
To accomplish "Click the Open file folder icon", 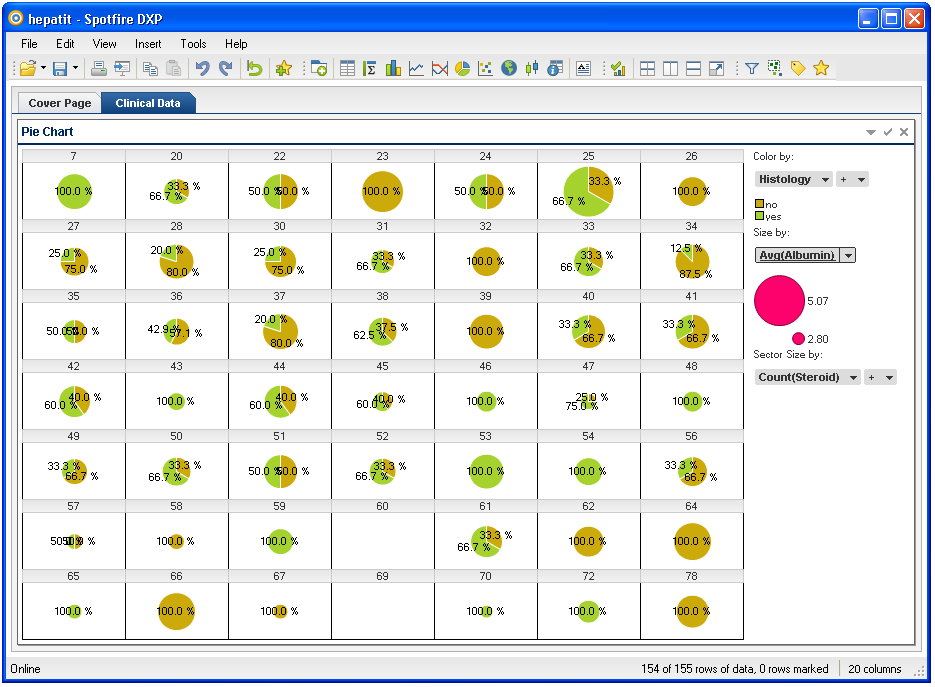I will (26, 68).
